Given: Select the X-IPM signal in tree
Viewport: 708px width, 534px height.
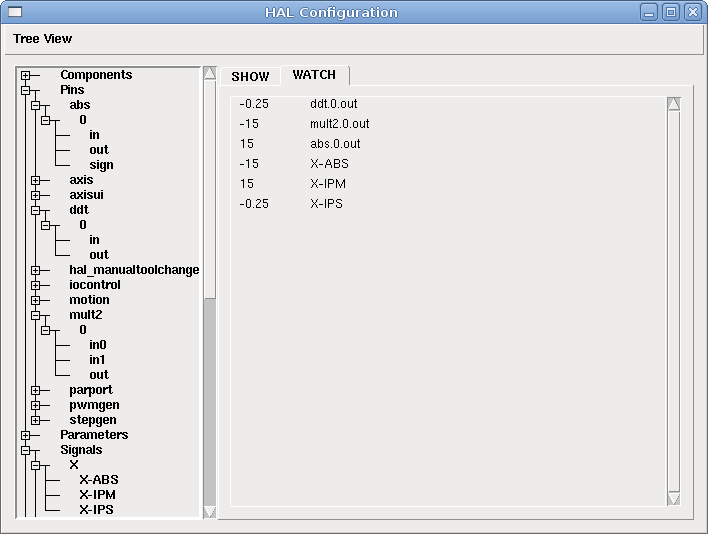Looking at the screenshot, I should [97, 495].
